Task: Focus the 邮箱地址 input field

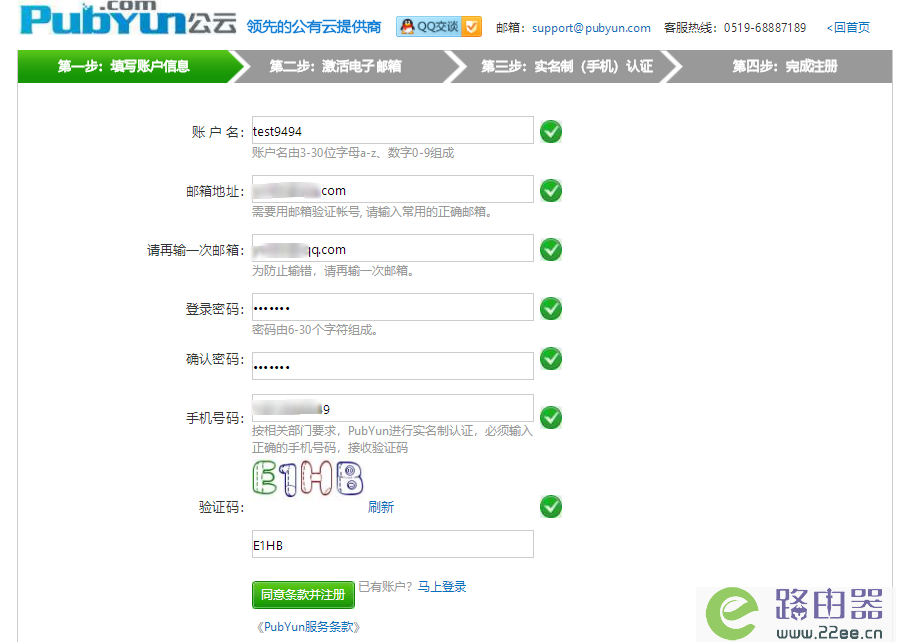Action: pos(392,189)
